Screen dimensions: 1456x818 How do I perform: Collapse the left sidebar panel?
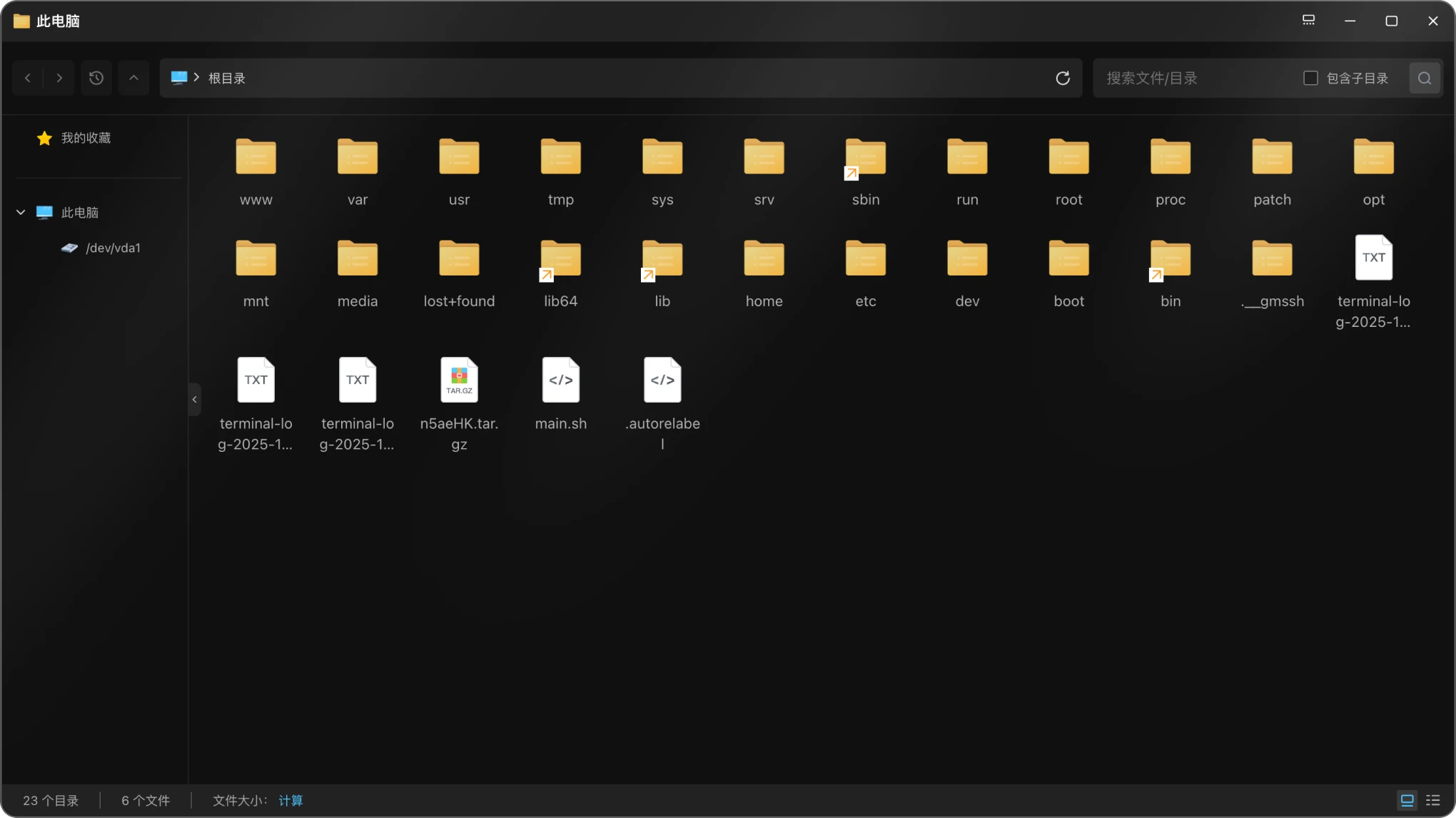[194, 399]
